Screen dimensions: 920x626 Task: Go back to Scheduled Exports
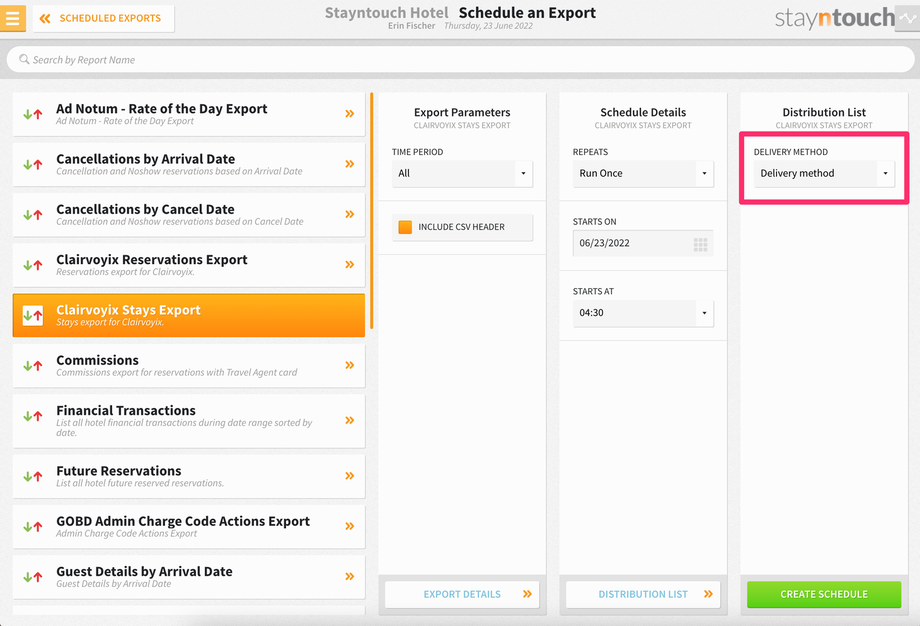(x=103, y=18)
